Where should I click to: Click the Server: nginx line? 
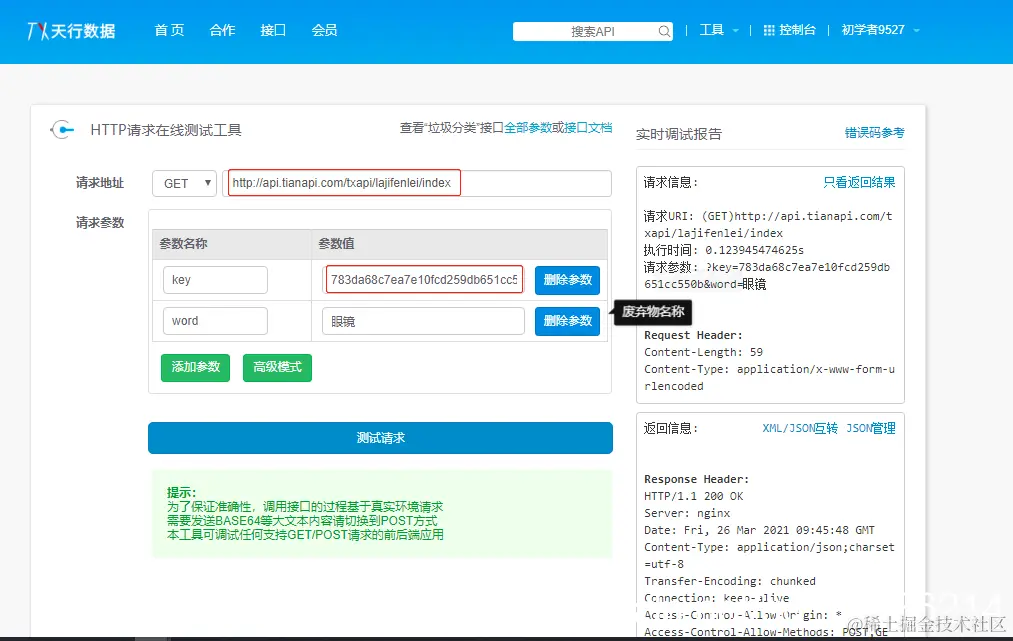[x=687, y=513]
